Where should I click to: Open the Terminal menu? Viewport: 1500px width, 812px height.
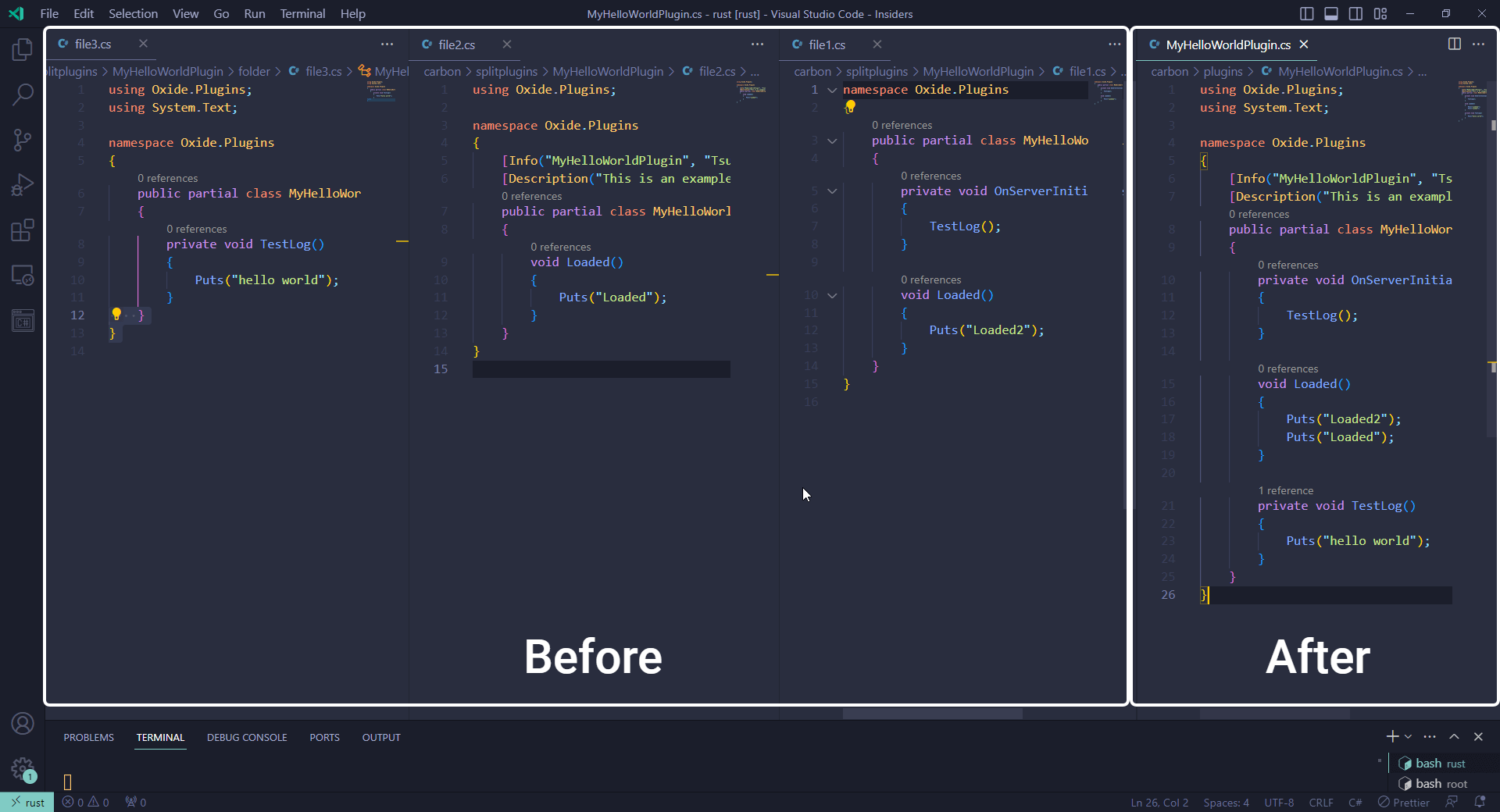[x=302, y=13]
